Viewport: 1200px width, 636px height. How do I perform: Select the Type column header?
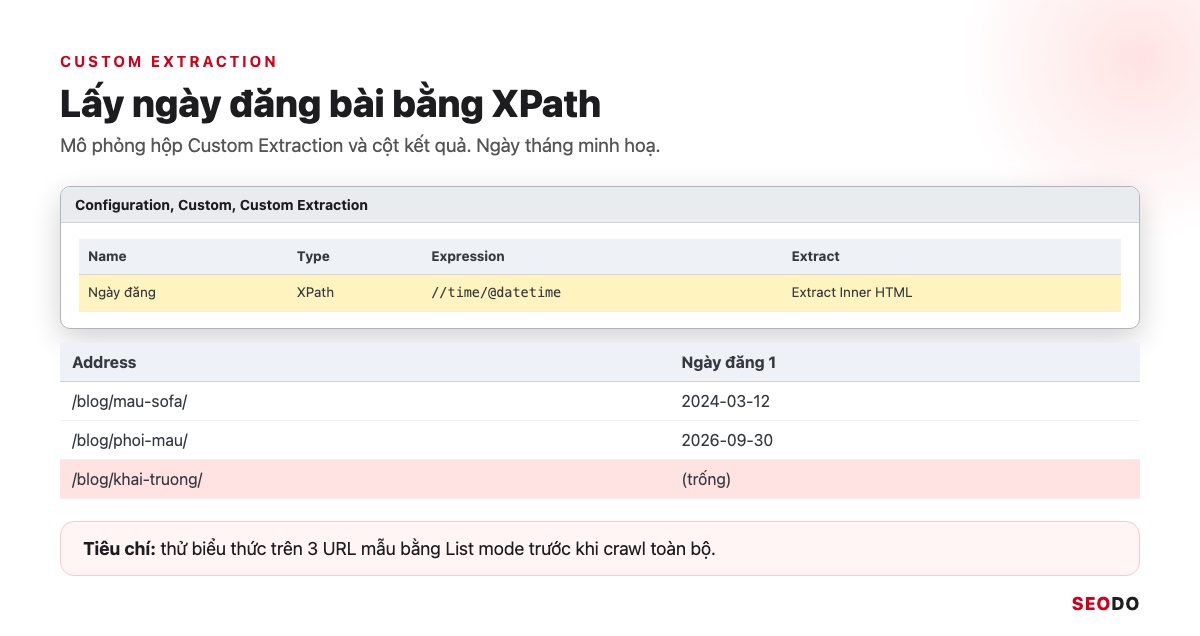coord(313,256)
